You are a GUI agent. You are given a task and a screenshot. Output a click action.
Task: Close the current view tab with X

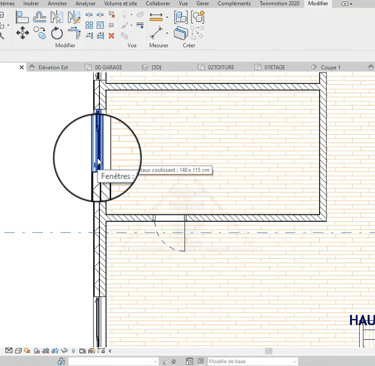(22, 67)
